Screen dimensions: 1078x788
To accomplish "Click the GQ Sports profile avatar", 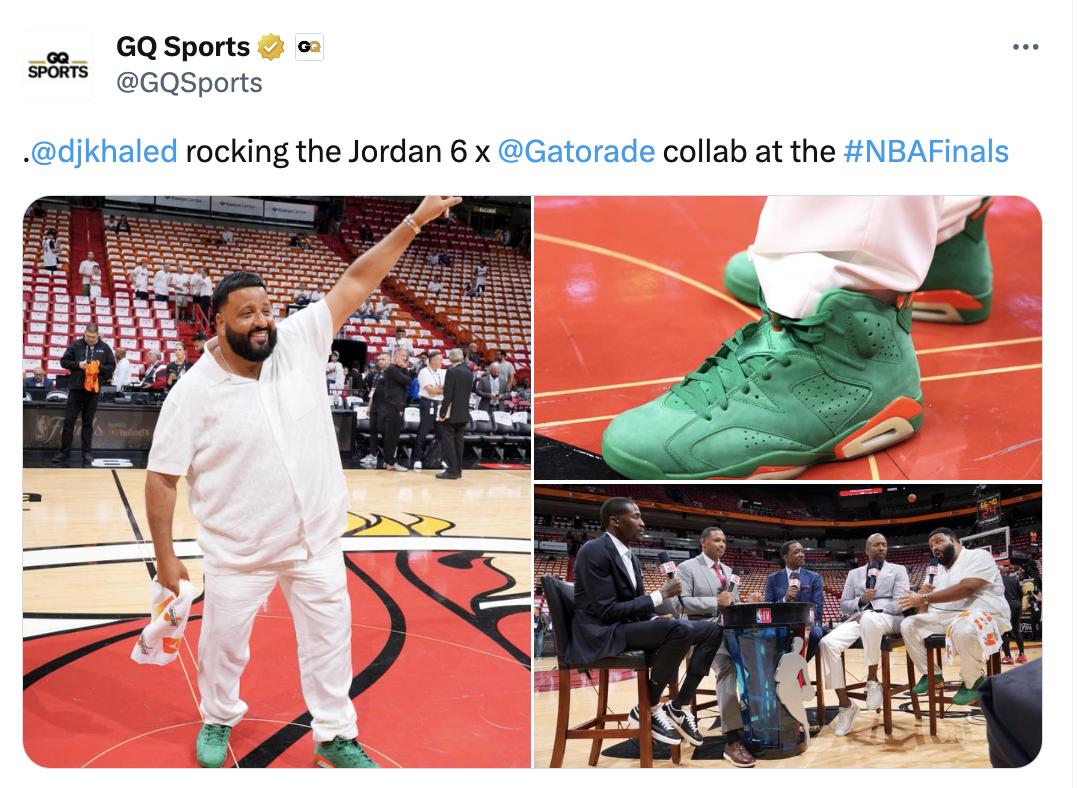I will tap(58, 65).
